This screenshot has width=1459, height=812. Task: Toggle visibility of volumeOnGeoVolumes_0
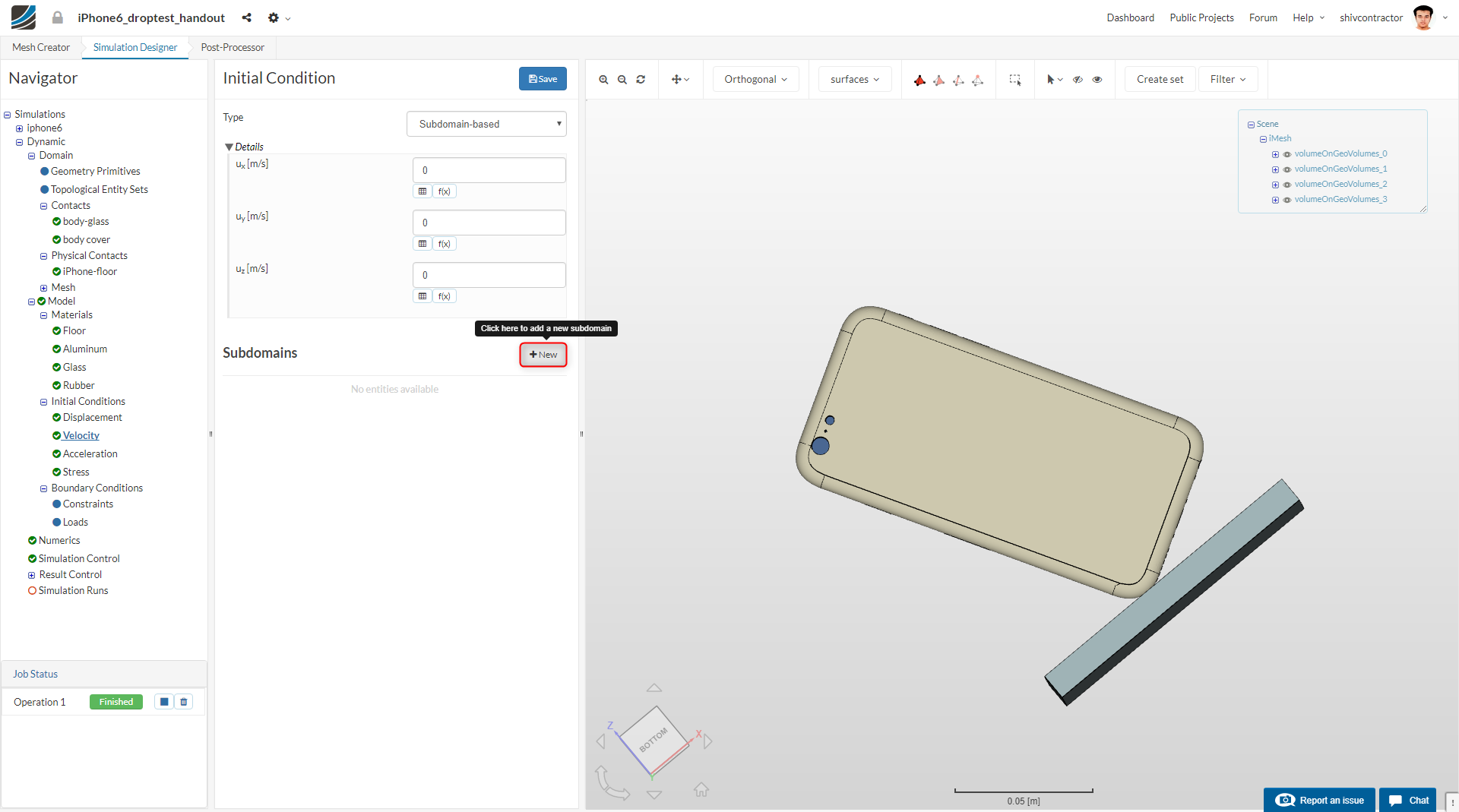(1287, 154)
